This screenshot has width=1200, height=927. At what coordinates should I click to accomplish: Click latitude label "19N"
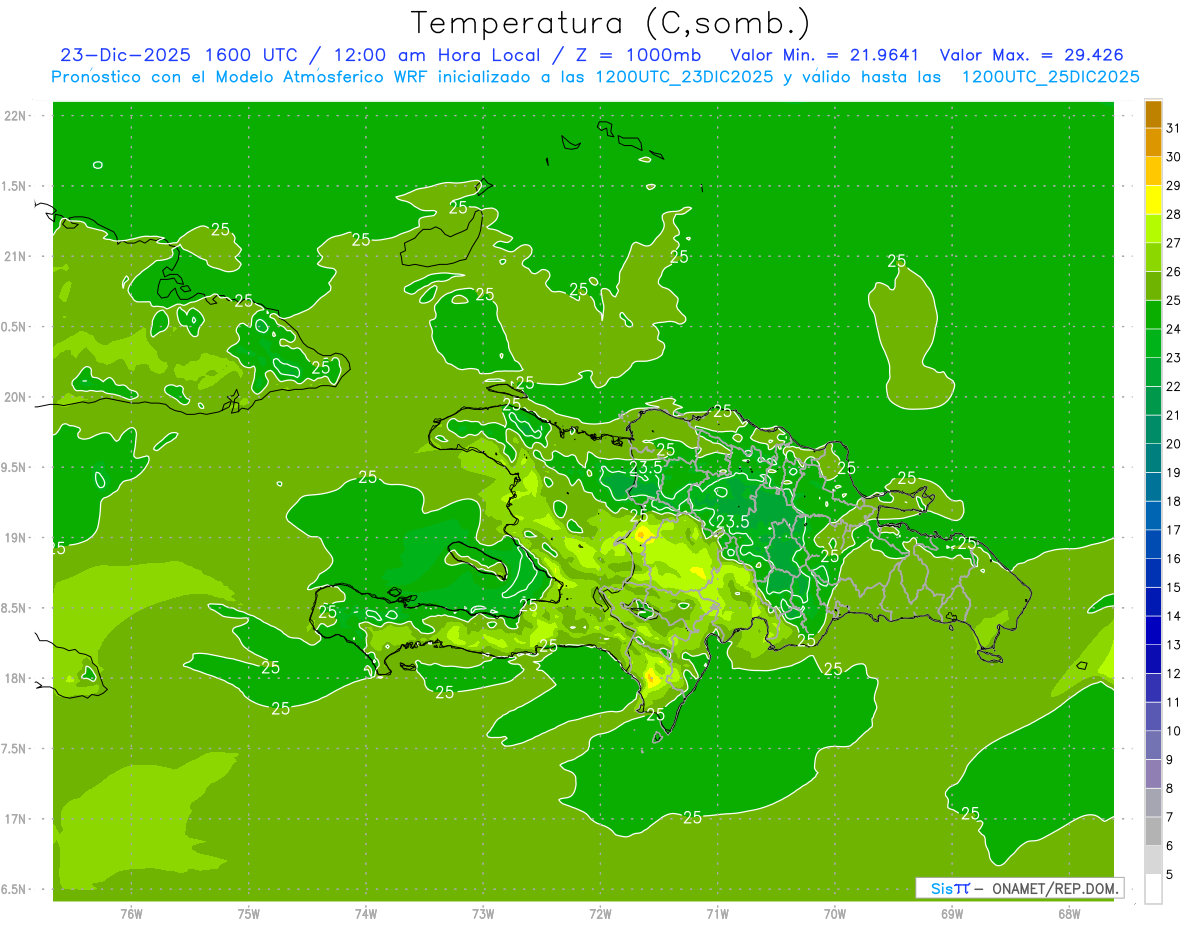(x=15, y=537)
